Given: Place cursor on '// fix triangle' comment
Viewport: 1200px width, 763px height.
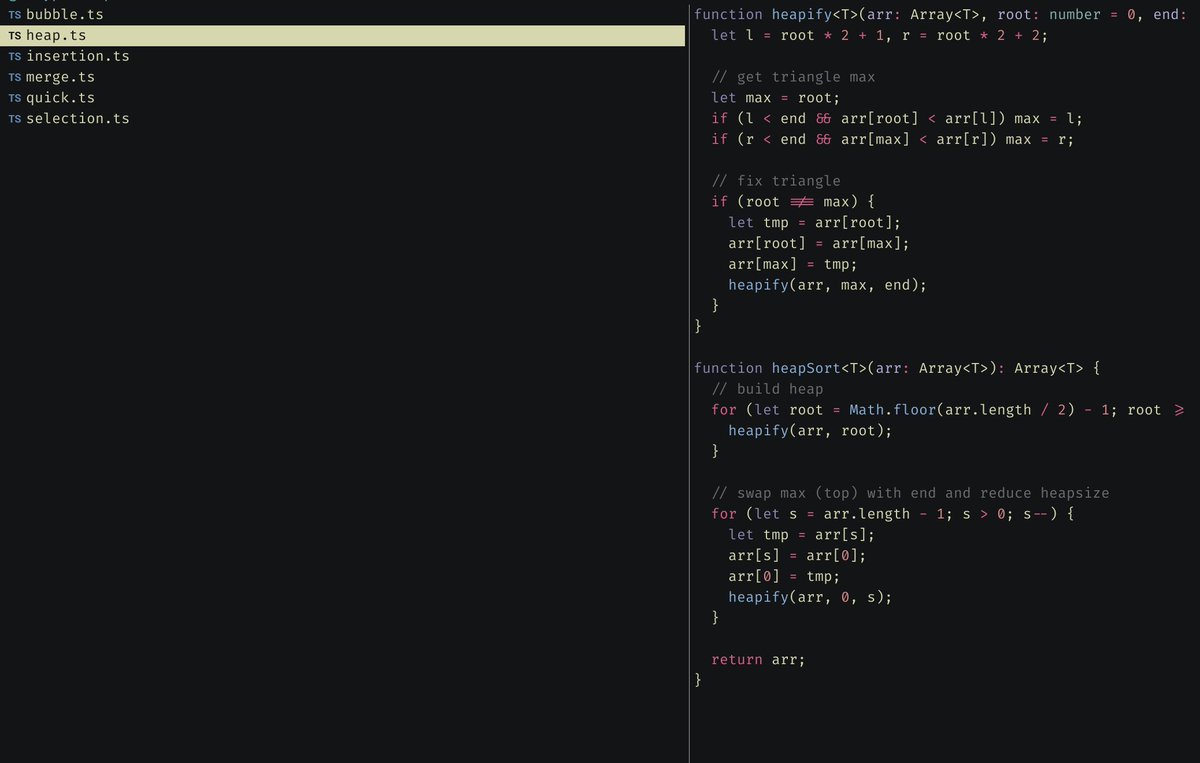Looking at the screenshot, I should [776, 181].
